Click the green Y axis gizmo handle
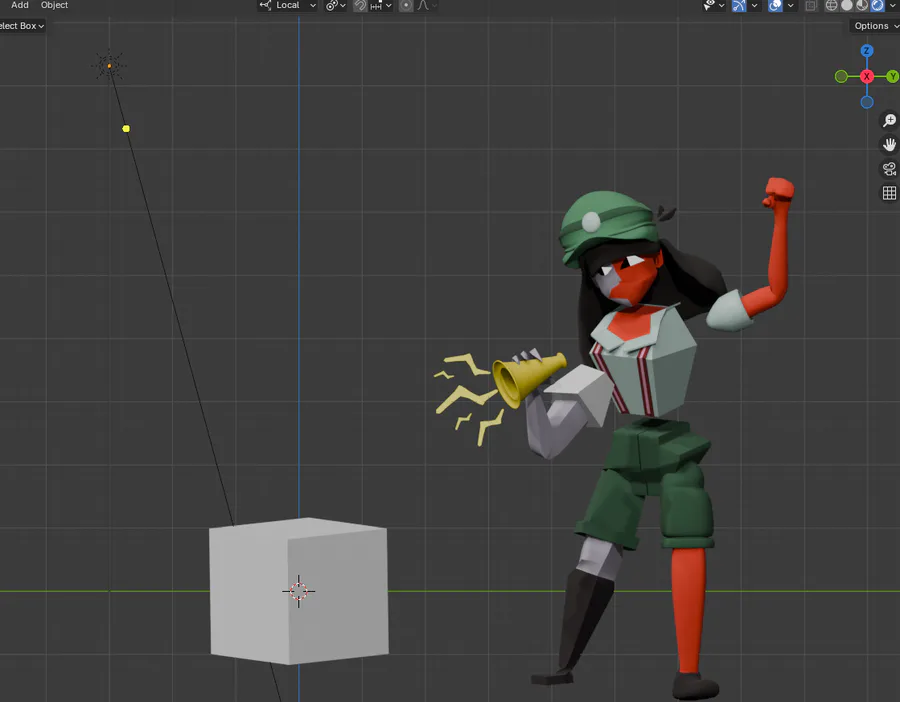Screen dimensions: 900x702 [893, 76]
